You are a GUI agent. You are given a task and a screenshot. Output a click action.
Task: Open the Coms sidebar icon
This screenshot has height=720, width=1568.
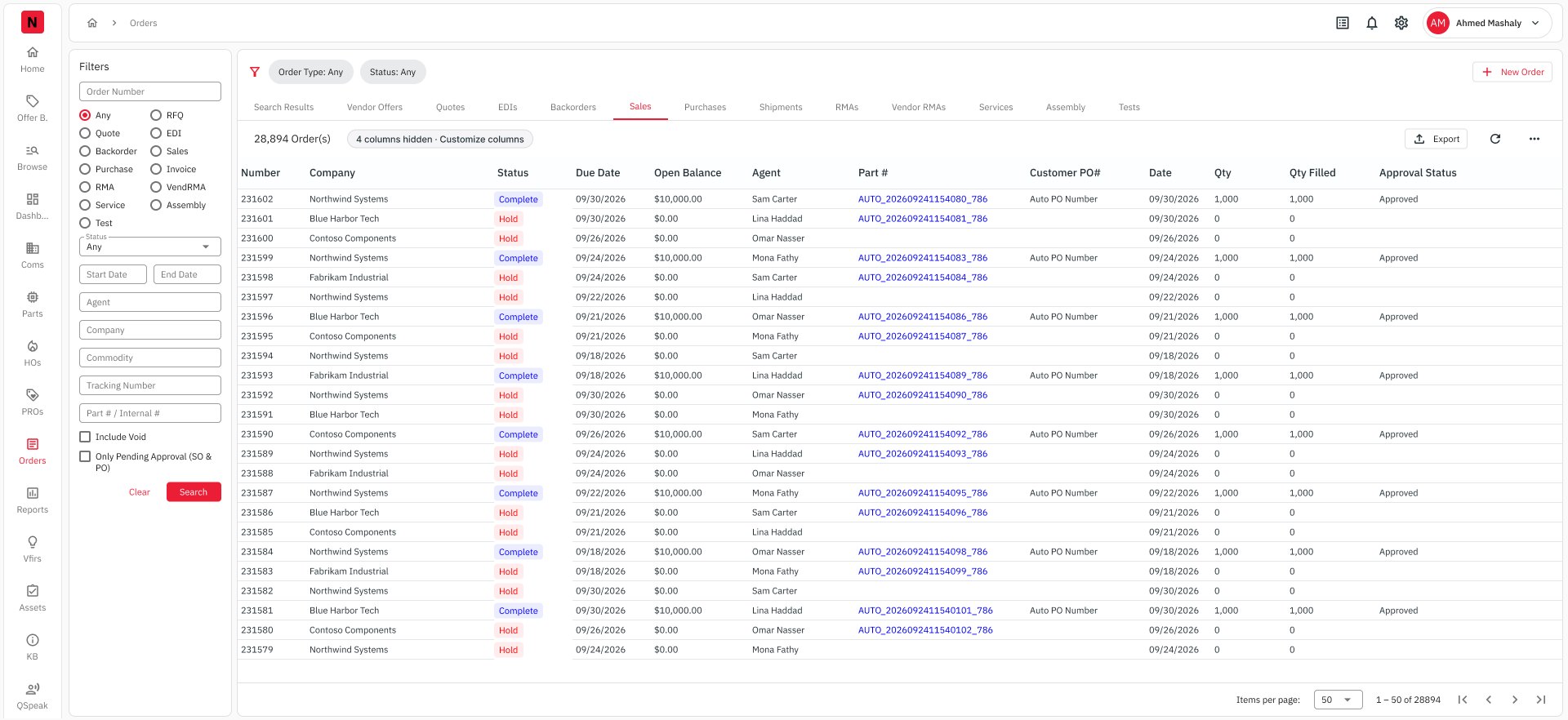(33, 248)
